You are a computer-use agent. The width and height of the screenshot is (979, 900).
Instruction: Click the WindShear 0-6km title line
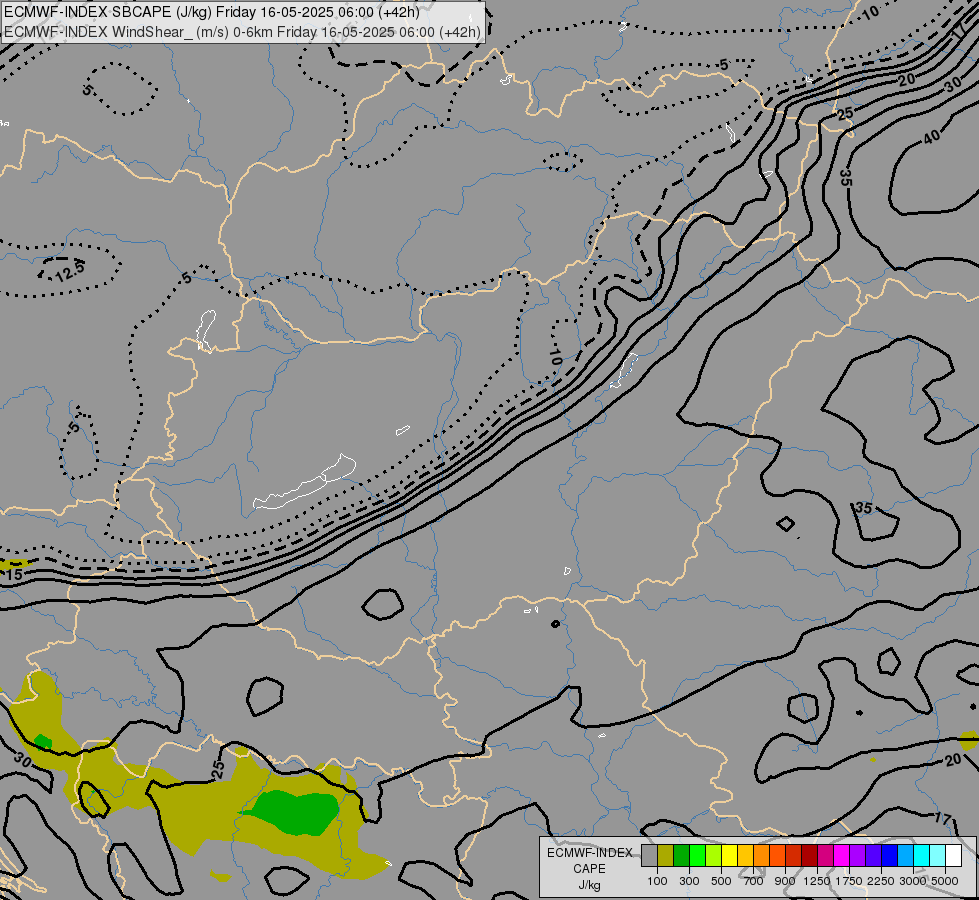coord(242,32)
